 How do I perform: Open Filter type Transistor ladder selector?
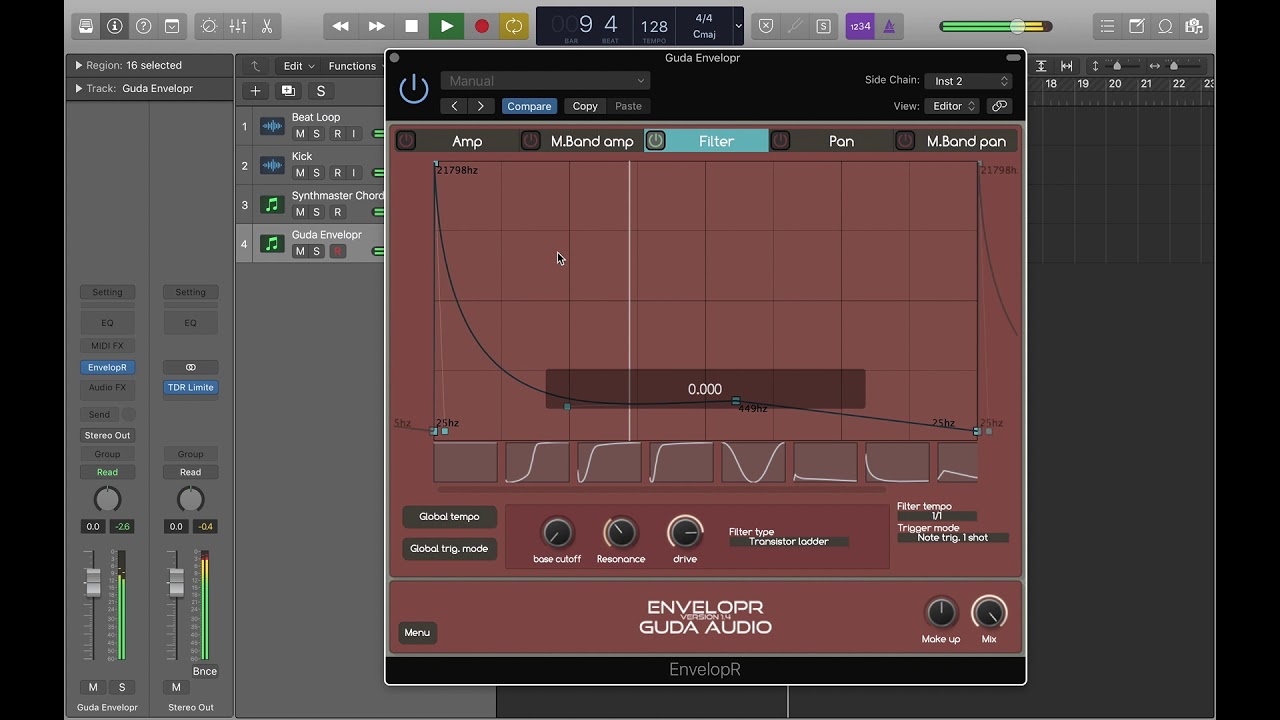[x=789, y=541]
